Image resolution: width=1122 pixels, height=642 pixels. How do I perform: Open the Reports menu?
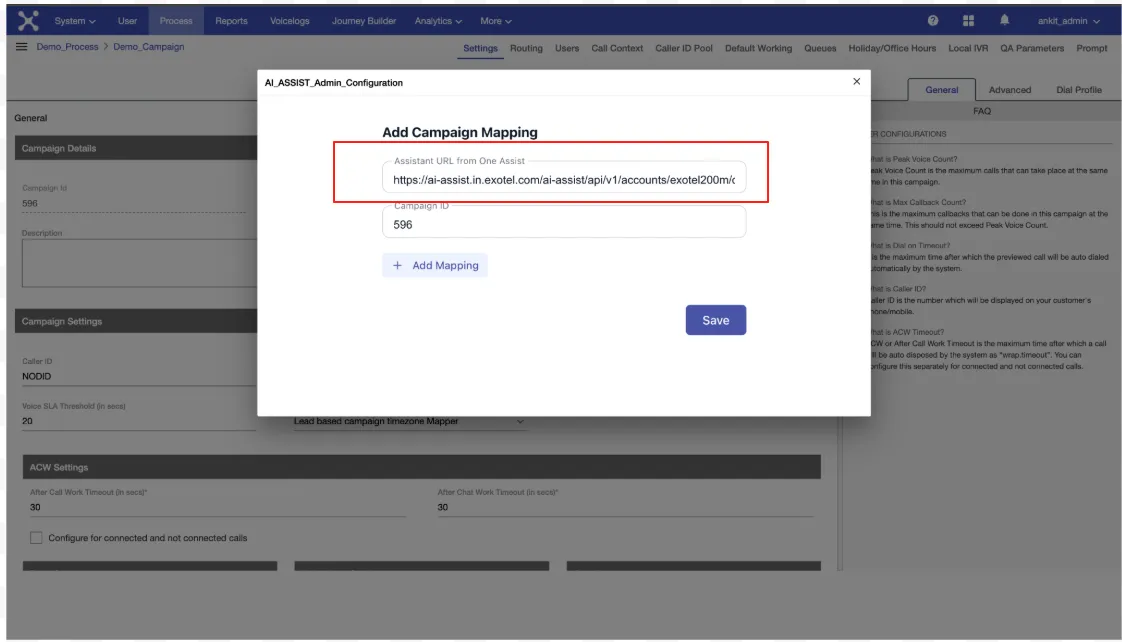tap(231, 21)
